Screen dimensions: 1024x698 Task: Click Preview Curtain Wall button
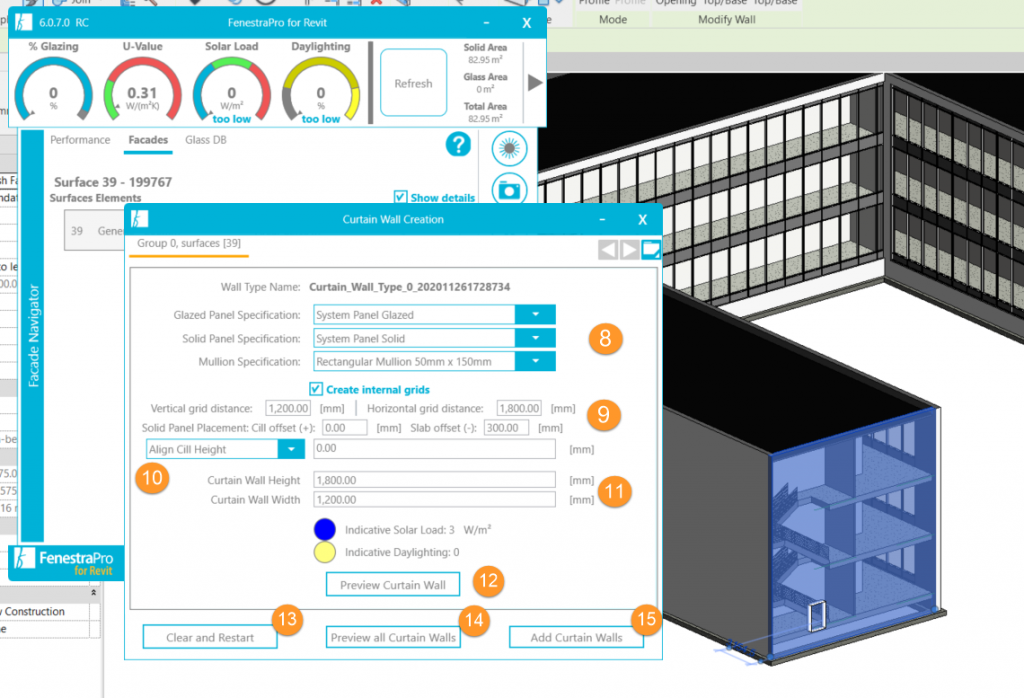(393, 585)
